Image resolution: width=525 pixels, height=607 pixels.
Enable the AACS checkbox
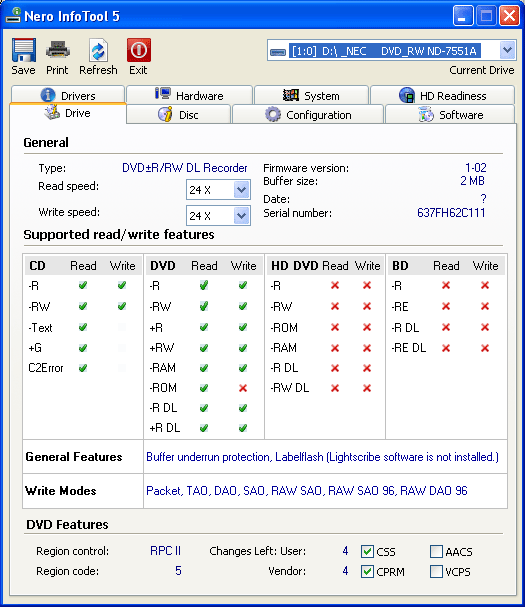point(436,551)
